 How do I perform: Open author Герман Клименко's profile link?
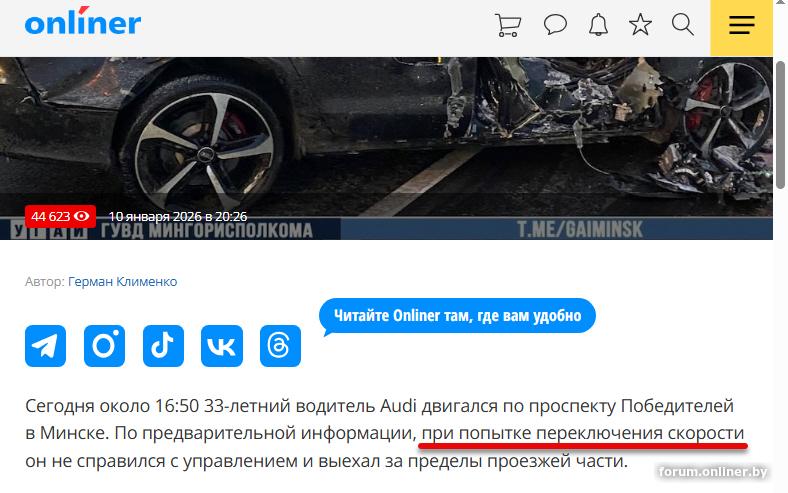tap(123, 281)
